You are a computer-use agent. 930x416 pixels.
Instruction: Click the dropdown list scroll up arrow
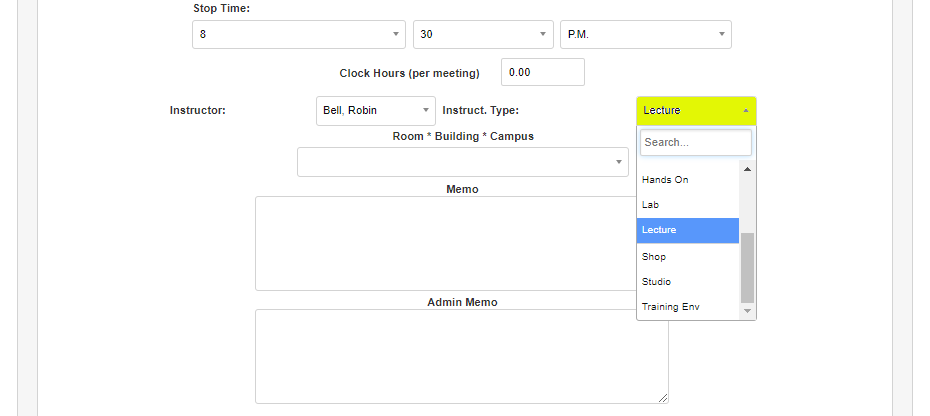coord(747,169)
